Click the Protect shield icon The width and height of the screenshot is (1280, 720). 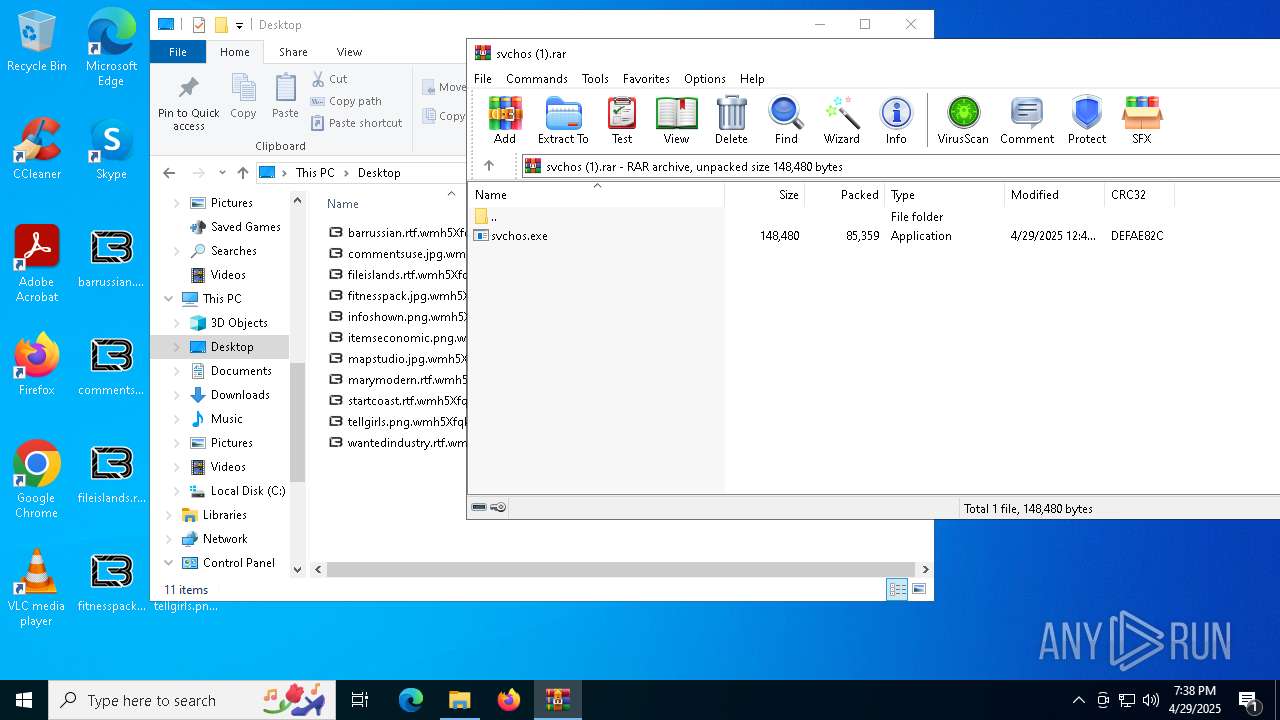[x=1087, y=121]
